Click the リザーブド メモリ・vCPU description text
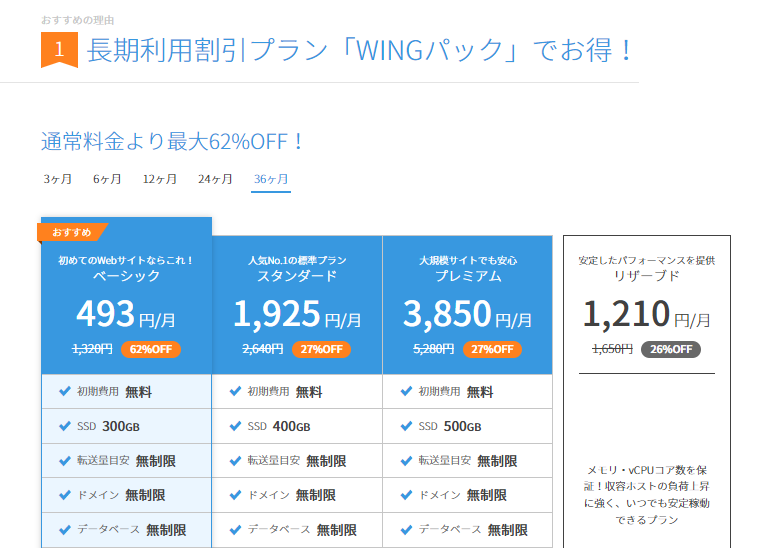Viewport: 765px width, 548px height. pos(646,495)
